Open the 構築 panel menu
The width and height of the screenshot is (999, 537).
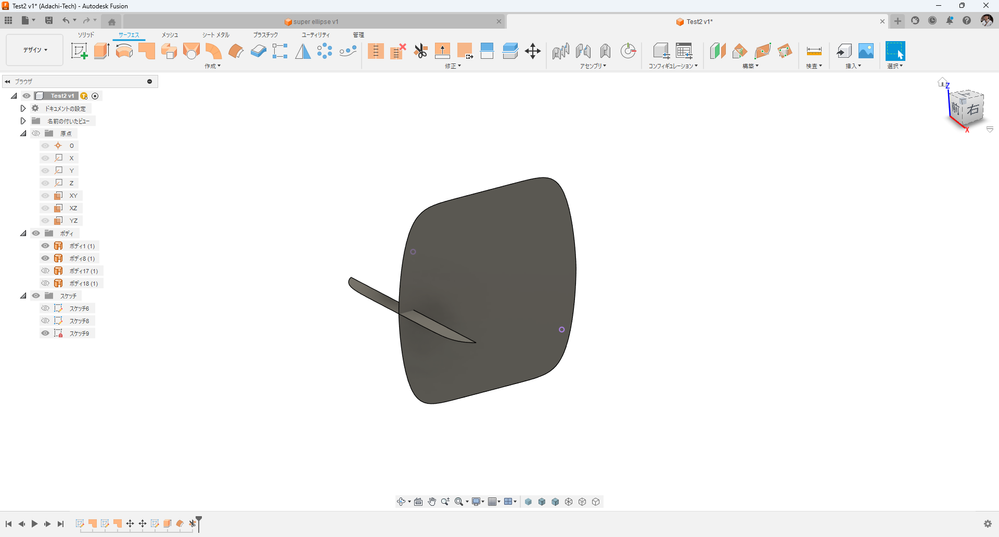pos(750,66)
